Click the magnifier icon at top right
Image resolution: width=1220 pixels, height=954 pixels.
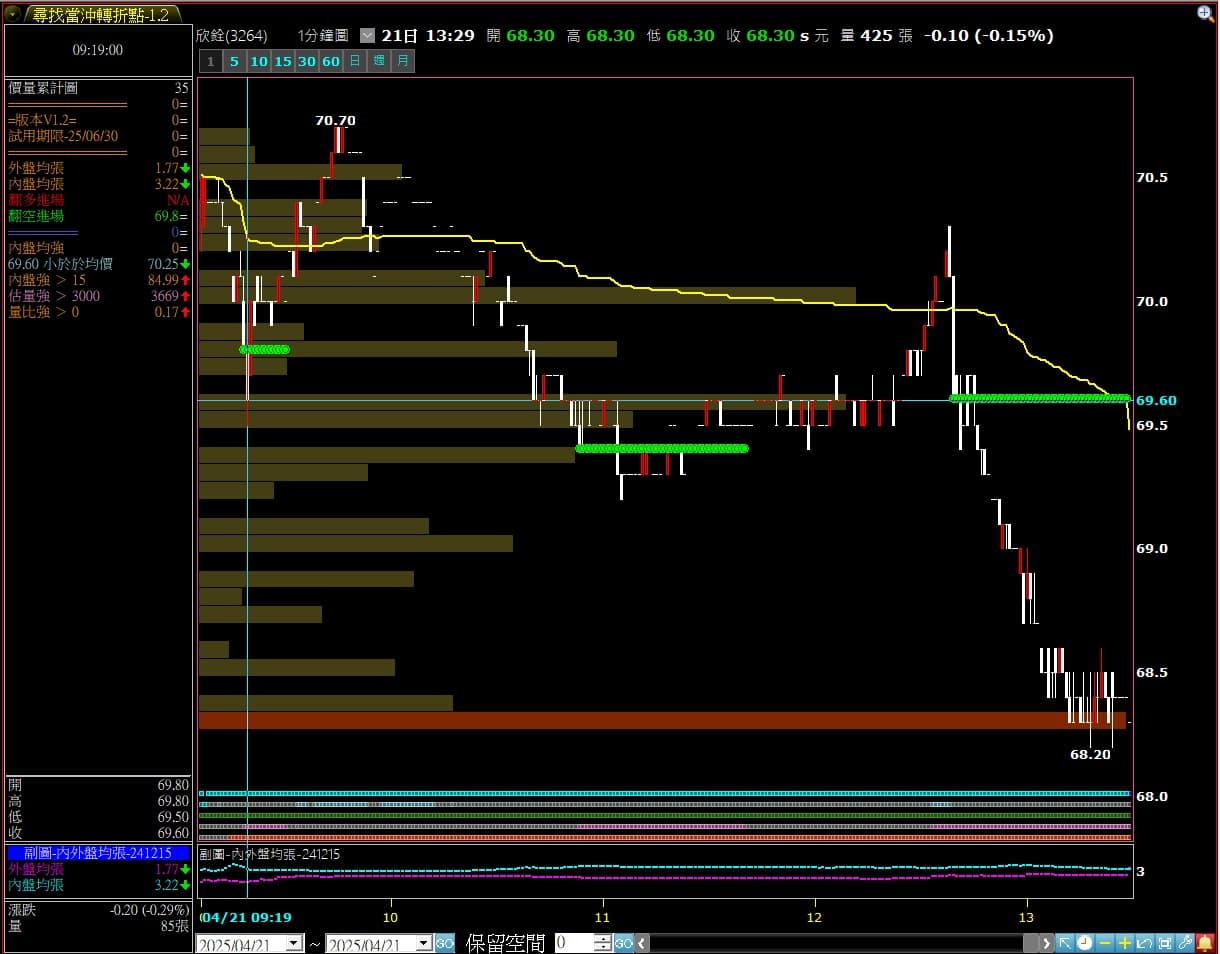tap(1205, 13)
